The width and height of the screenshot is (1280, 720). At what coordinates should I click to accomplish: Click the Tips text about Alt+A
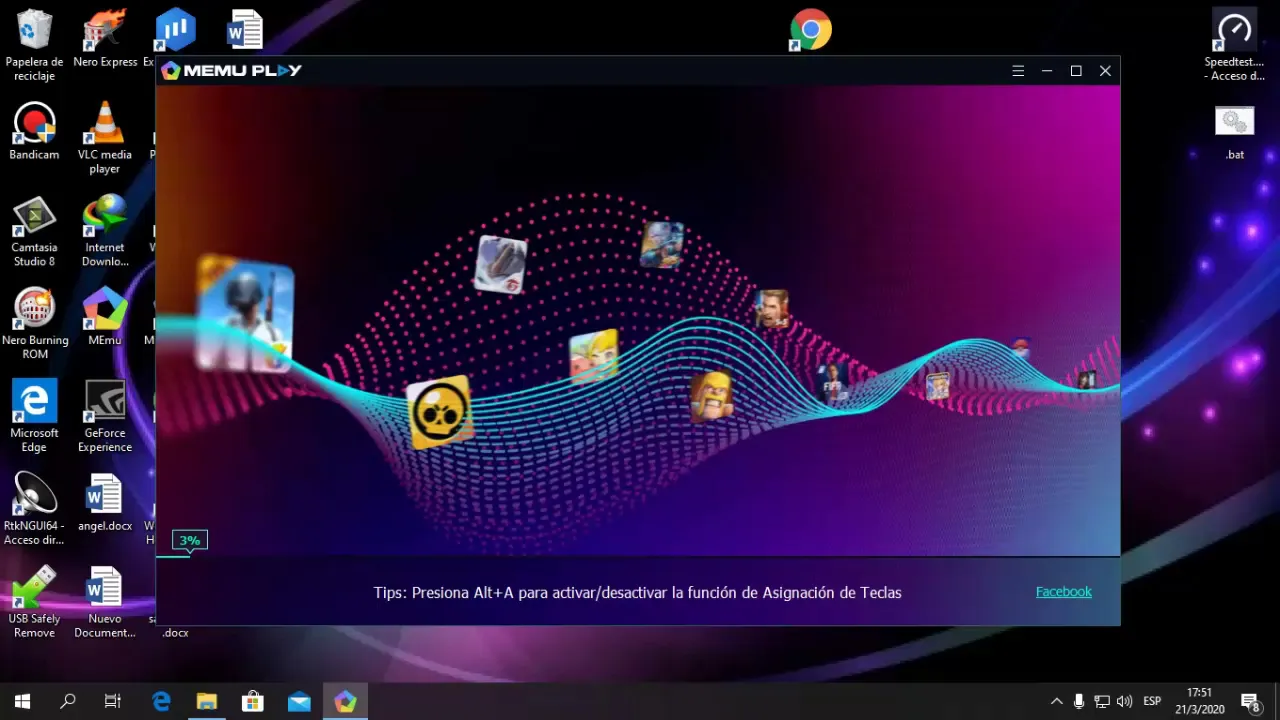637,593
